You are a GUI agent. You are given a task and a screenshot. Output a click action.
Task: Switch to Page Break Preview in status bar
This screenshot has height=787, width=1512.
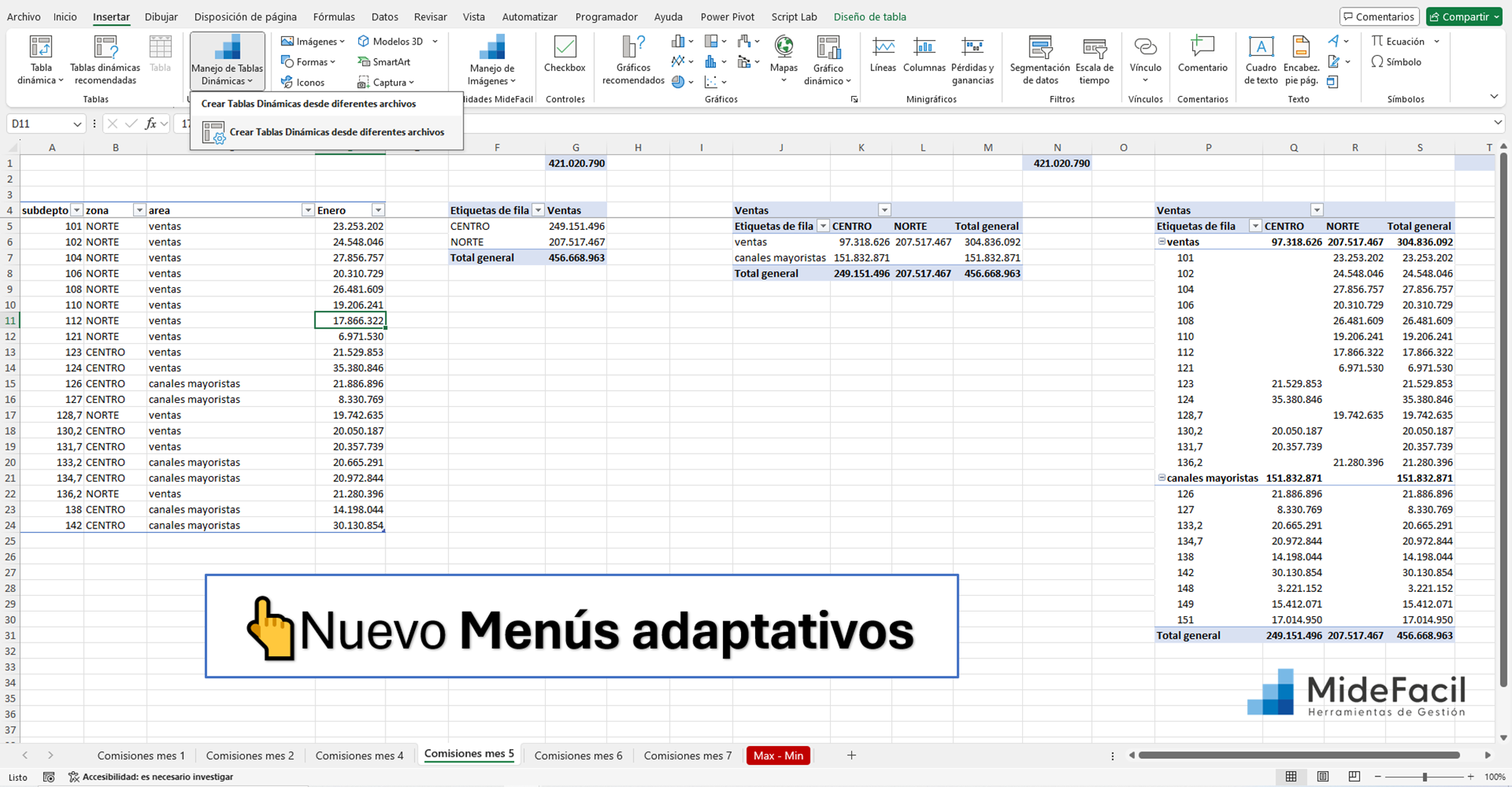coord(1354,777)
